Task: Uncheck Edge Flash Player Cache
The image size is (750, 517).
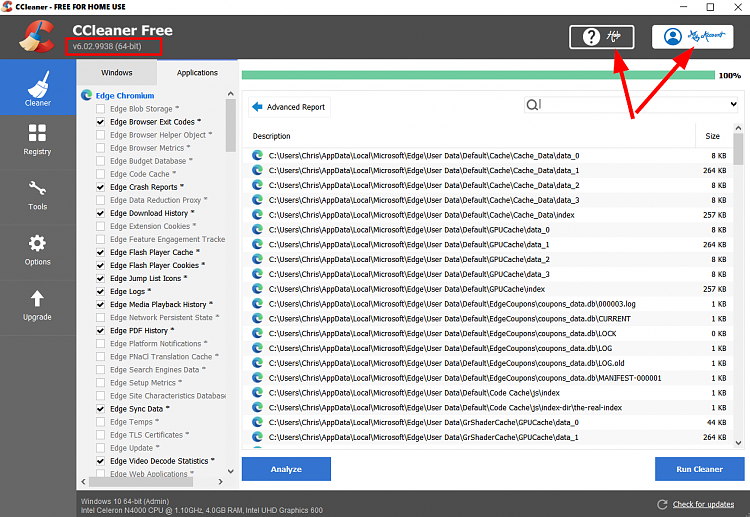Action: tap(100, 252)
